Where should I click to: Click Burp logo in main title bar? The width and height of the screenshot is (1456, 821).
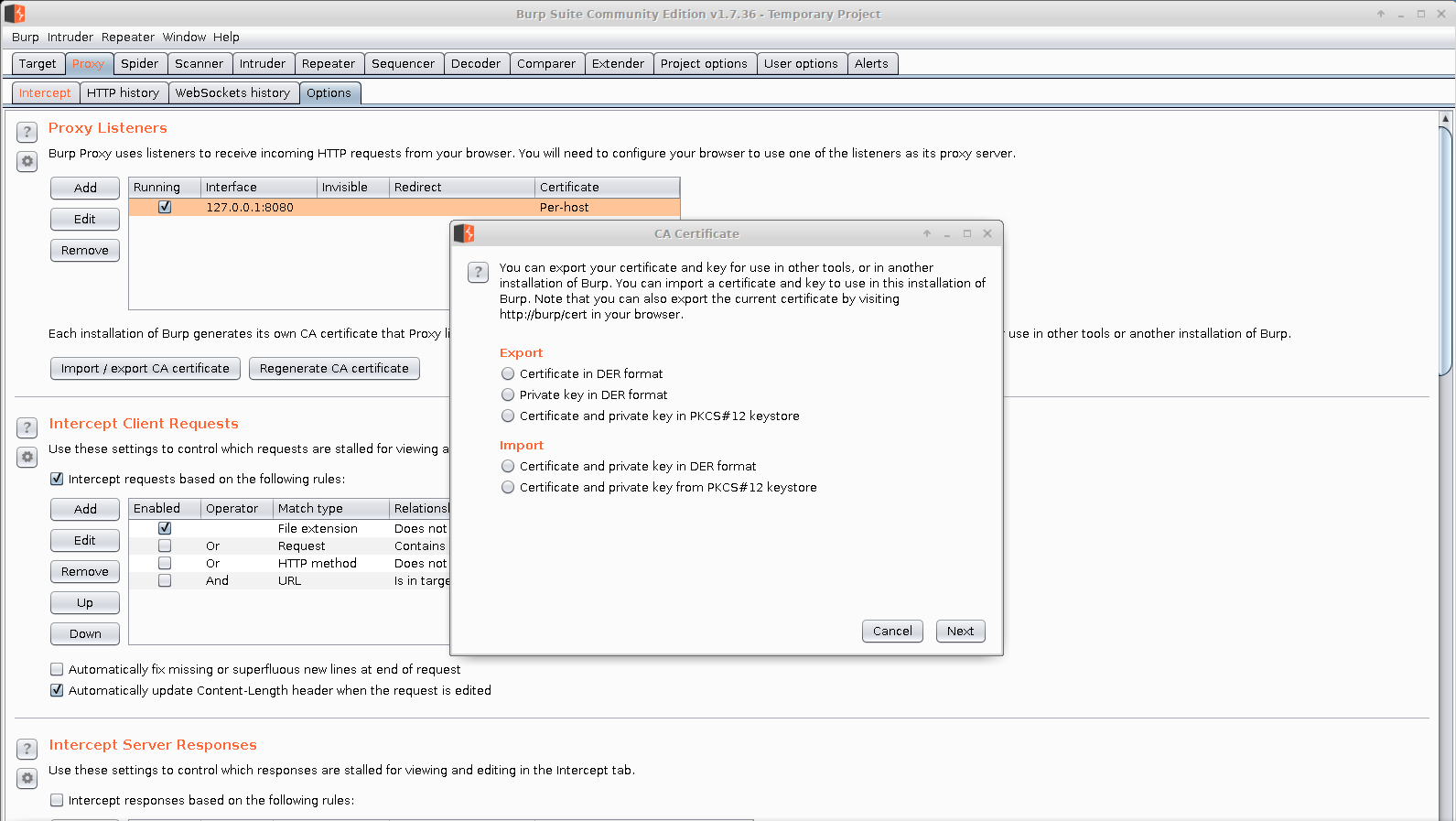click(15, 14)
